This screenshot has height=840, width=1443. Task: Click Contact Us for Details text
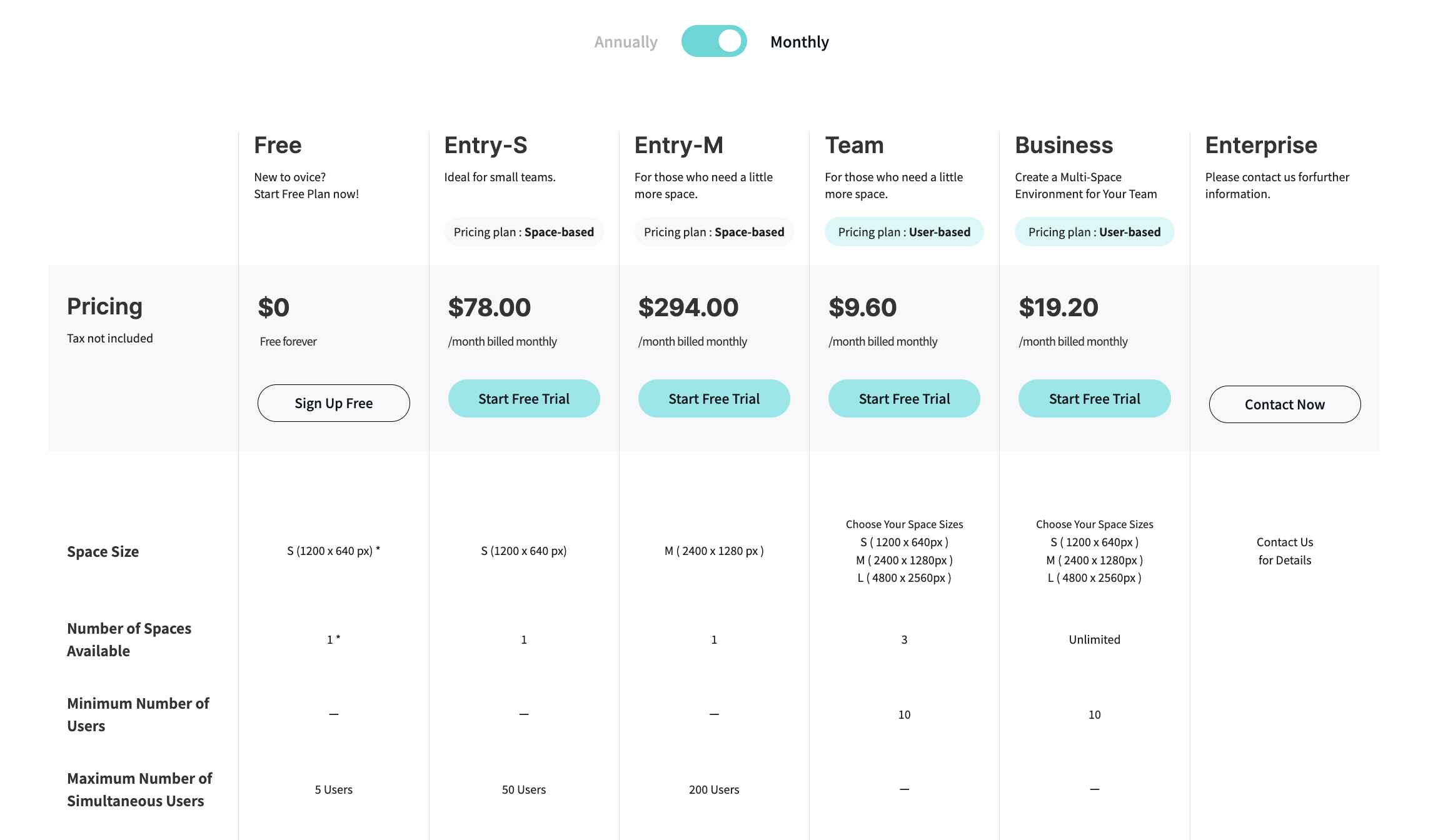tap(1284, 551)
